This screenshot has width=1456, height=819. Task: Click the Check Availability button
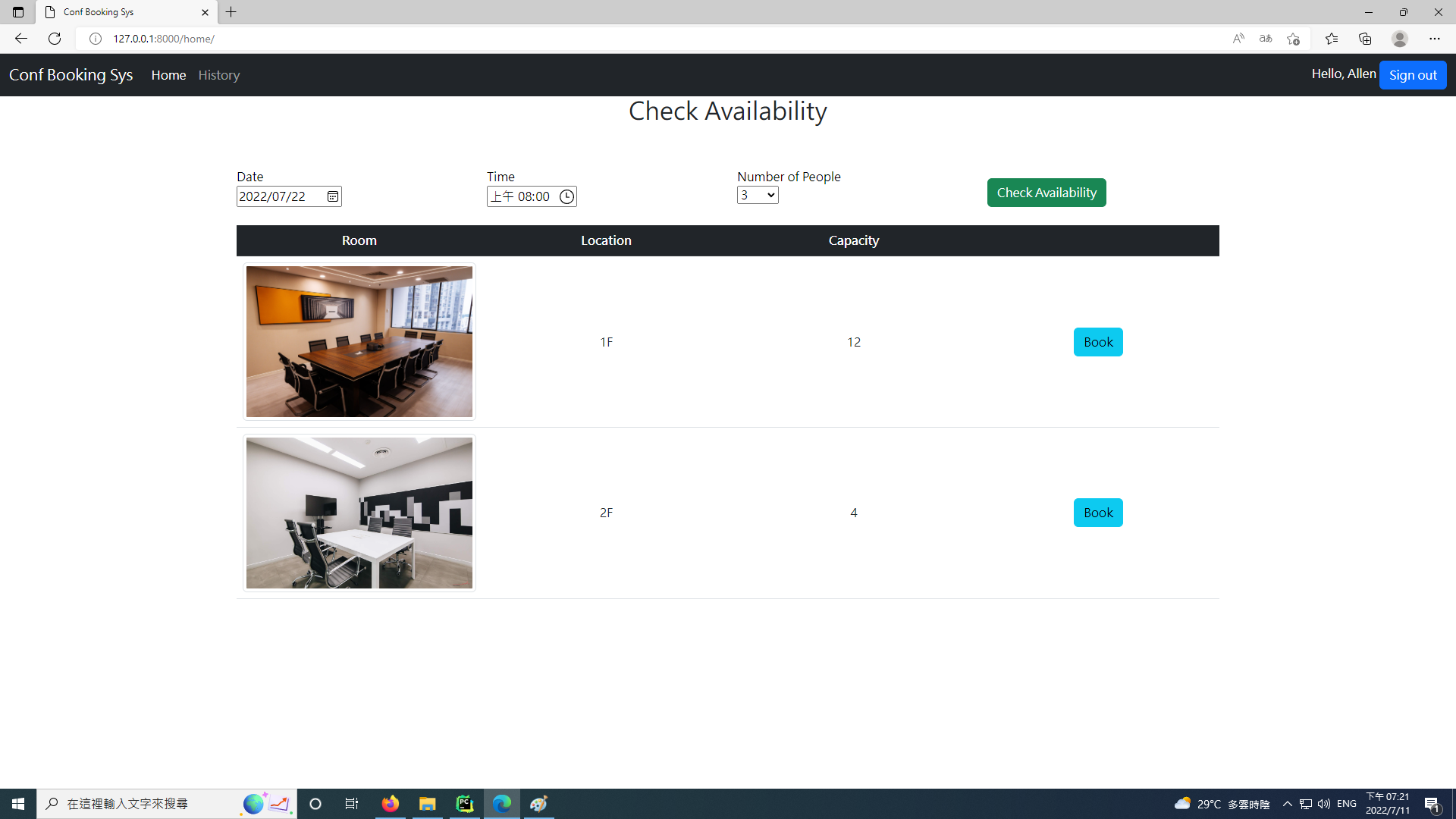pos(1046,192)
